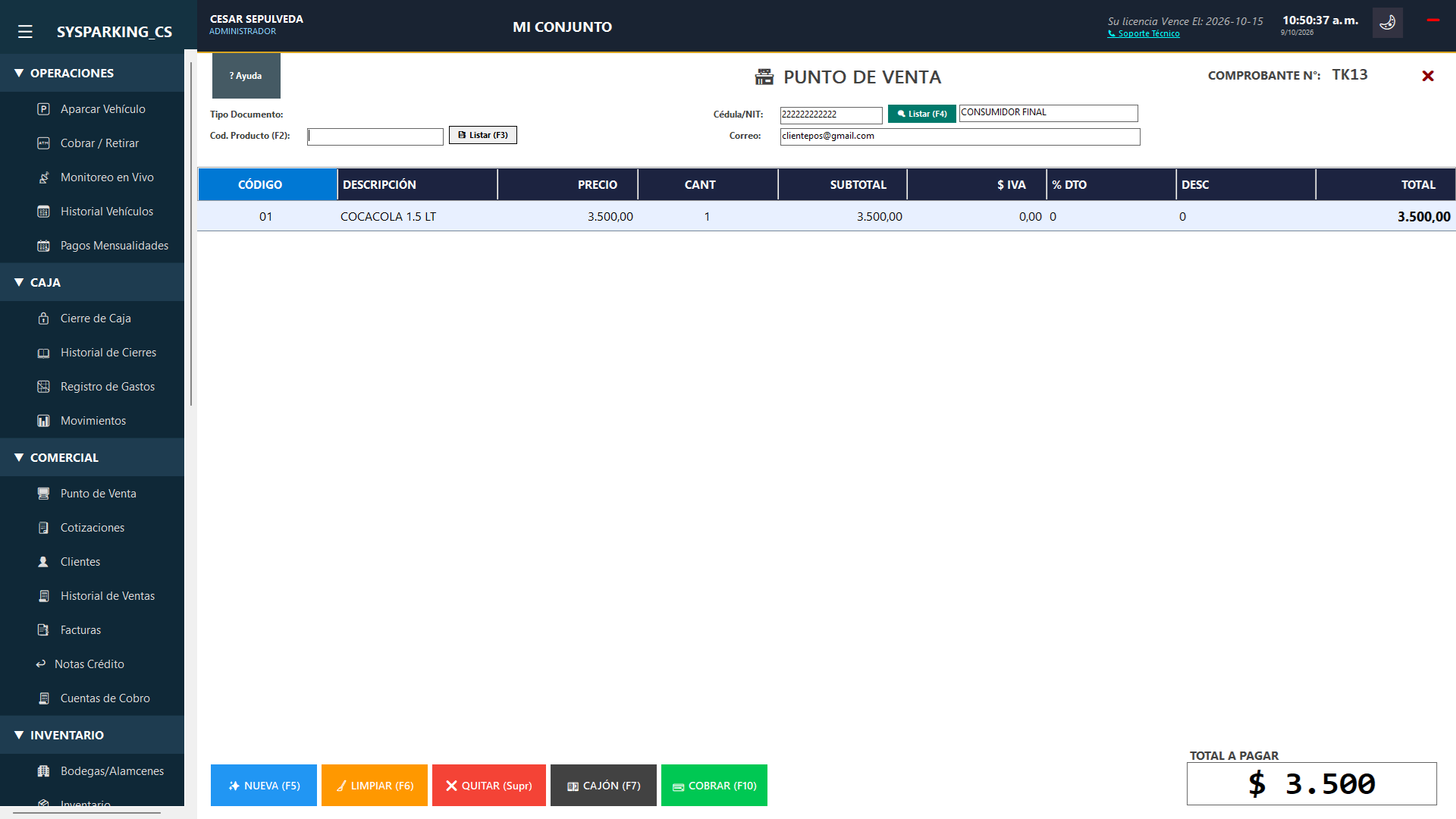Collapse the CAJA section

click(92, 282)
